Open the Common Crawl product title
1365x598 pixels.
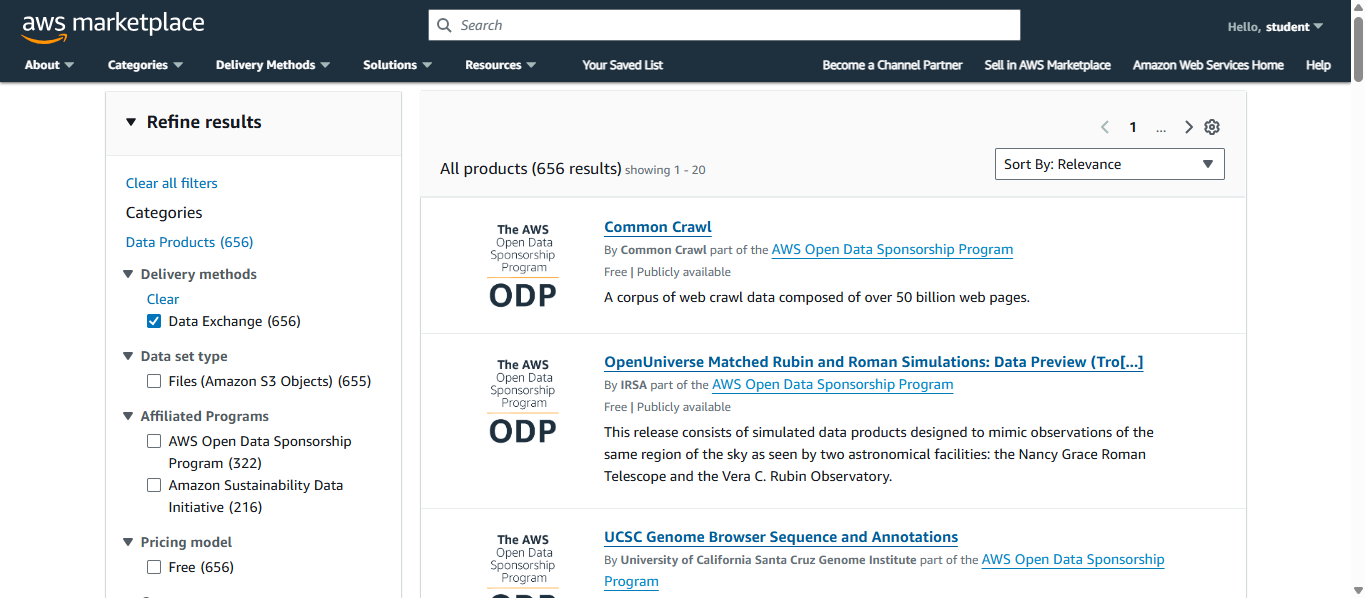tap(658, 227)
